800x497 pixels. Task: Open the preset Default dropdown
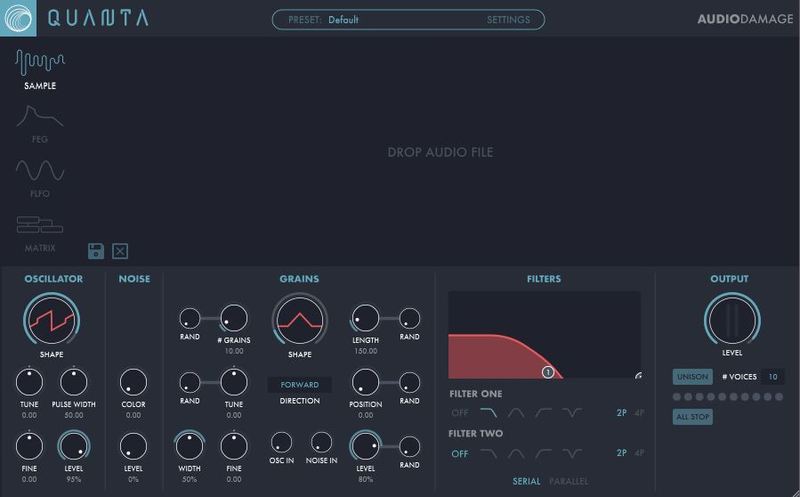tap(343, 20)
